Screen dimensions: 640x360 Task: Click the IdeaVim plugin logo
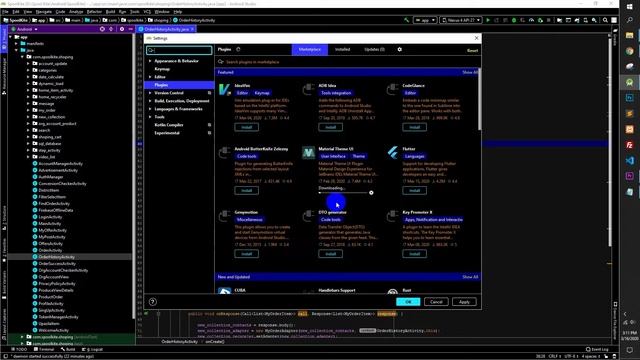[224, 89]
